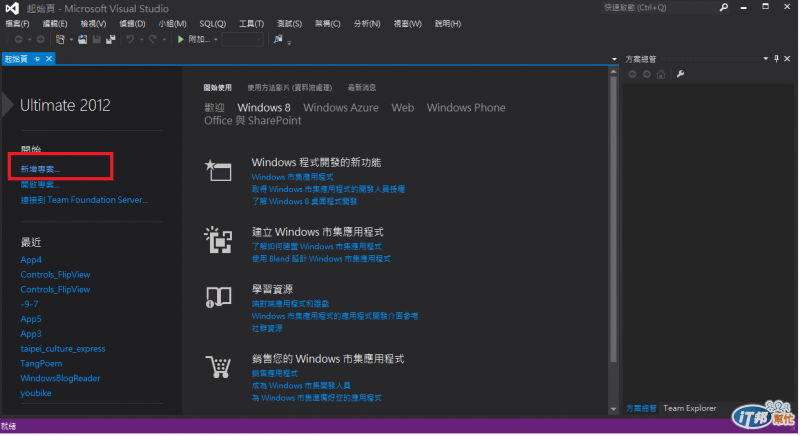The width and height of the screenshot is (800, 436).
Task: Open recent project taipei_culture_express
Action: click(x=63, y=349)
